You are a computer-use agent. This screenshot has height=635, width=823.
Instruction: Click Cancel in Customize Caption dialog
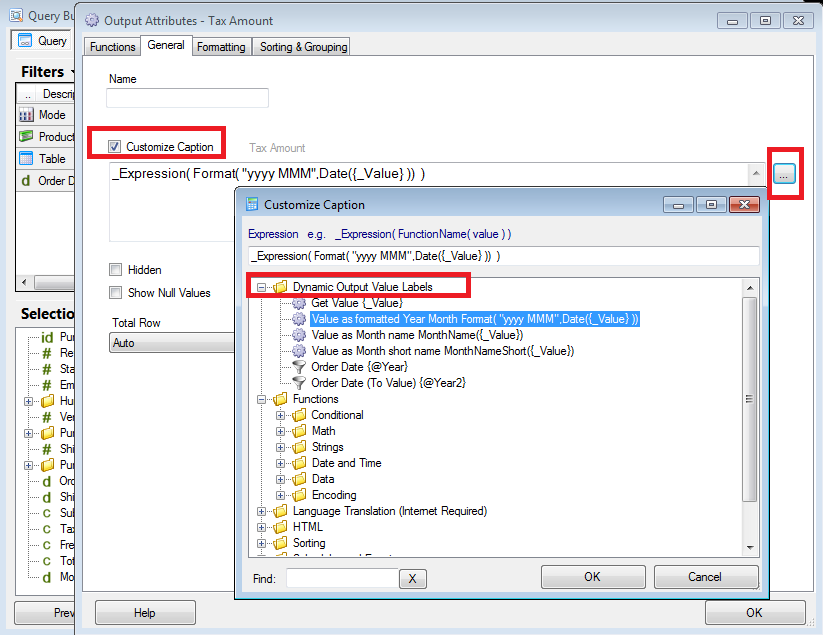pos(705,577)
